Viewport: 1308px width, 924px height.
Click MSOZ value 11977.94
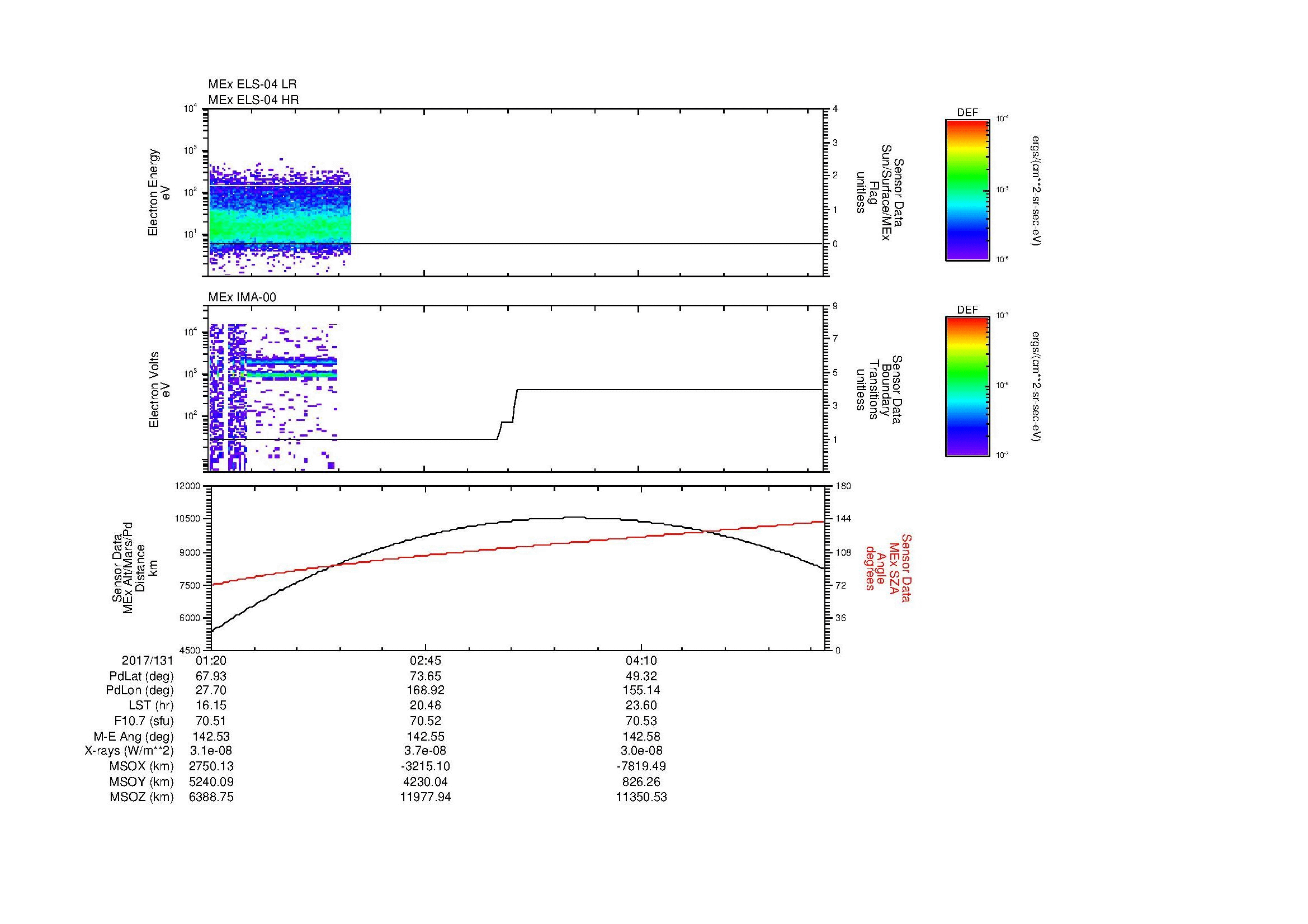[426, 797]
